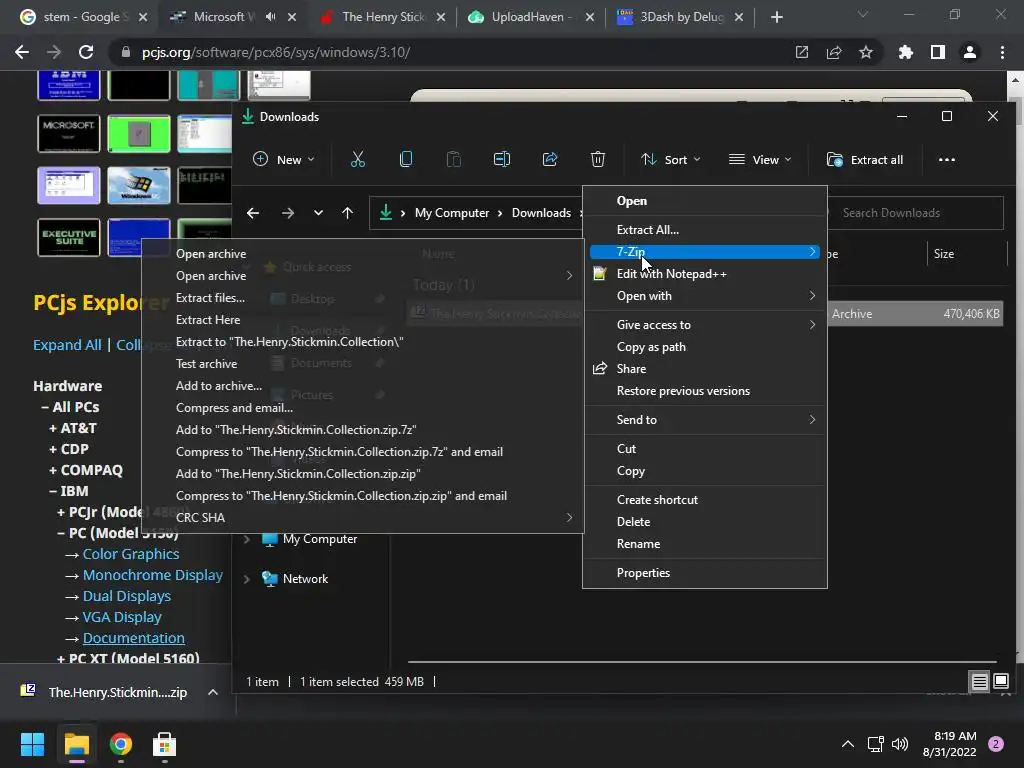Open the Documentation link
Screen dimensions: 1024x768
(134, 638)
